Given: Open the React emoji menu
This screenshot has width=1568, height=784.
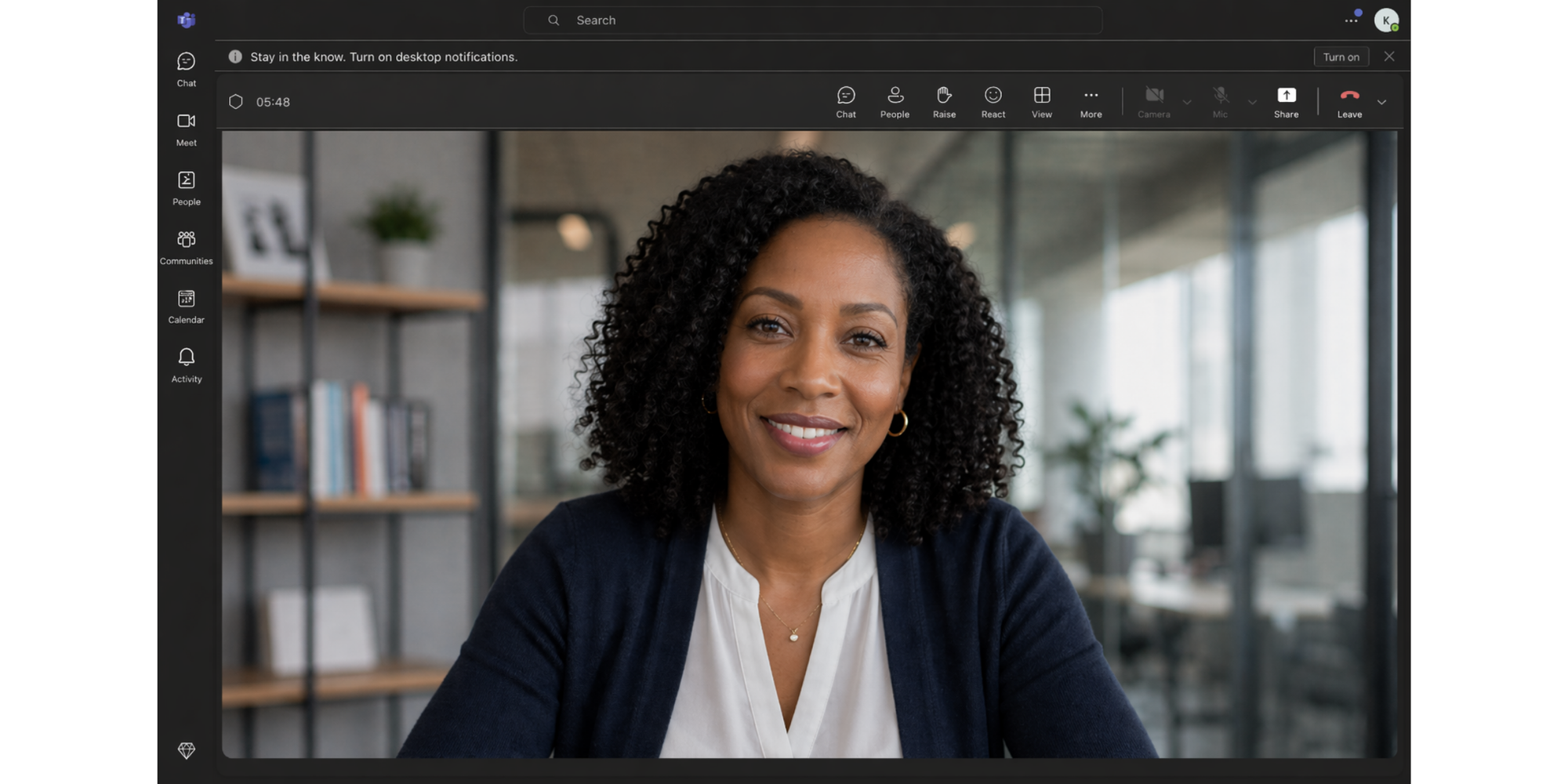Looking at the screenshot, I should coord(993,103).
